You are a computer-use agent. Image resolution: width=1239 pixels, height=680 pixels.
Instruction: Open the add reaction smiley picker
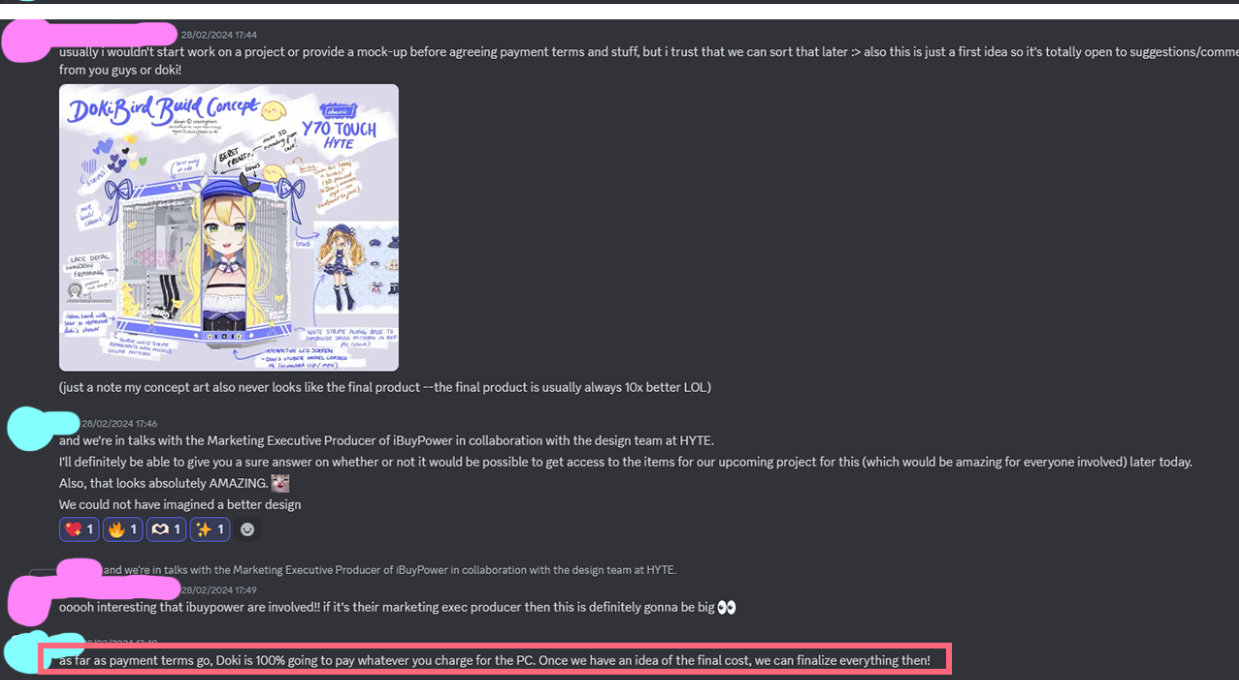247,529
